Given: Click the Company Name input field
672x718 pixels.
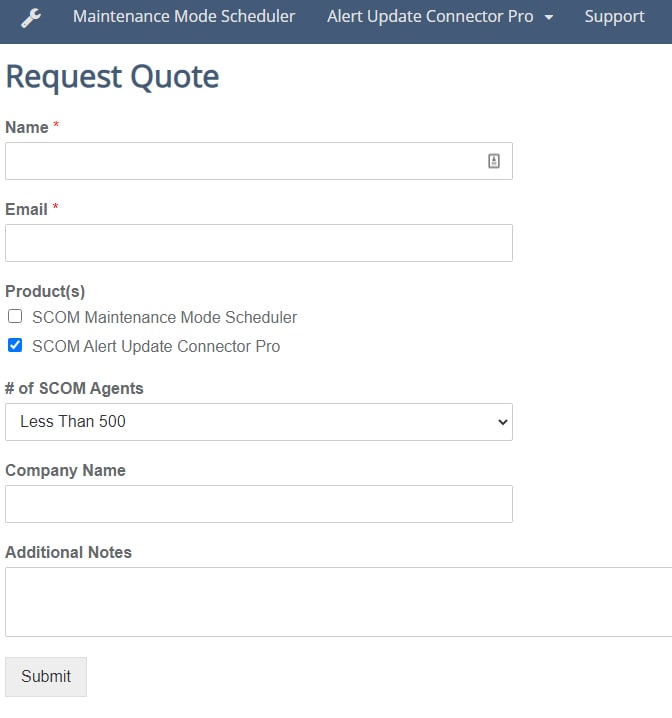Looking at the screenshot, I should pyautogui.click(x=259, y=504).
